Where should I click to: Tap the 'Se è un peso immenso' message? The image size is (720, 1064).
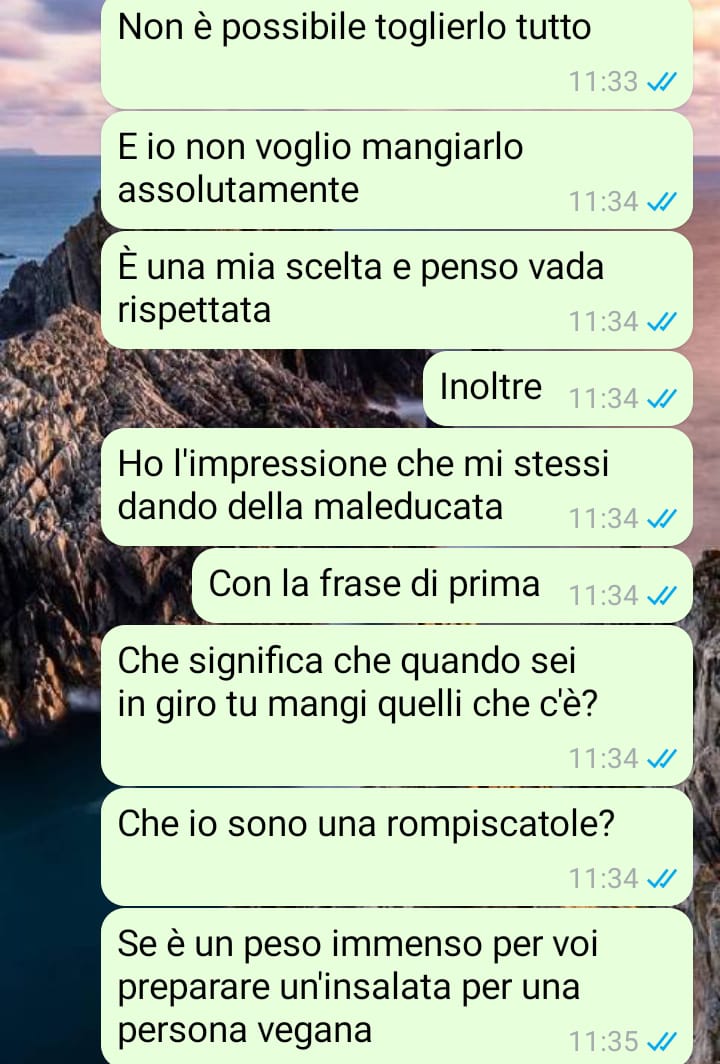[397, 986]
